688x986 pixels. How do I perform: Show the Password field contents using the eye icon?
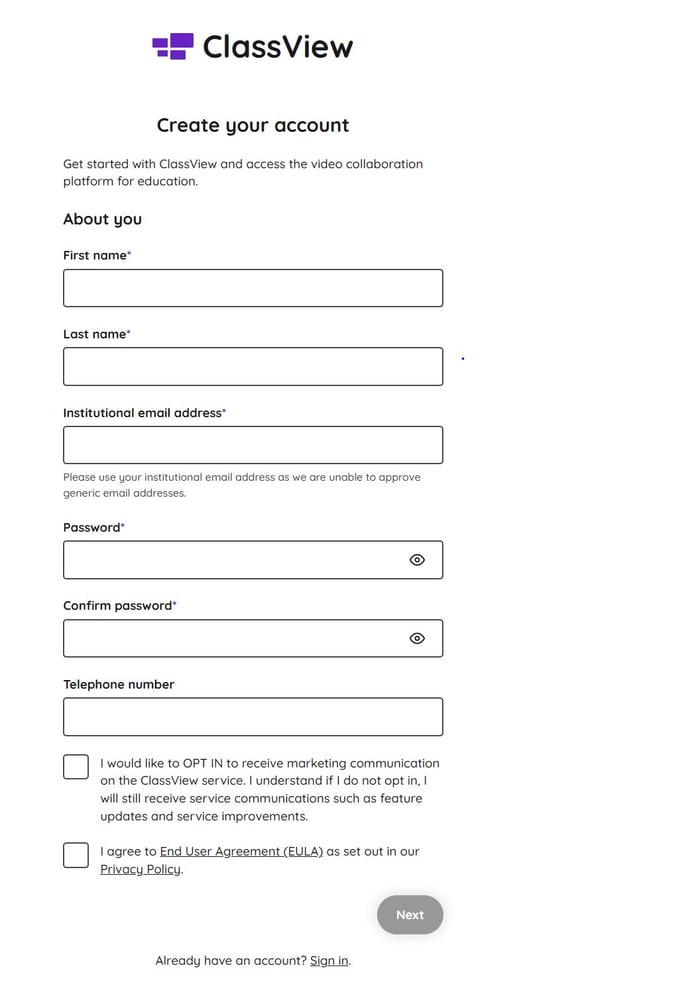[419, 560]
